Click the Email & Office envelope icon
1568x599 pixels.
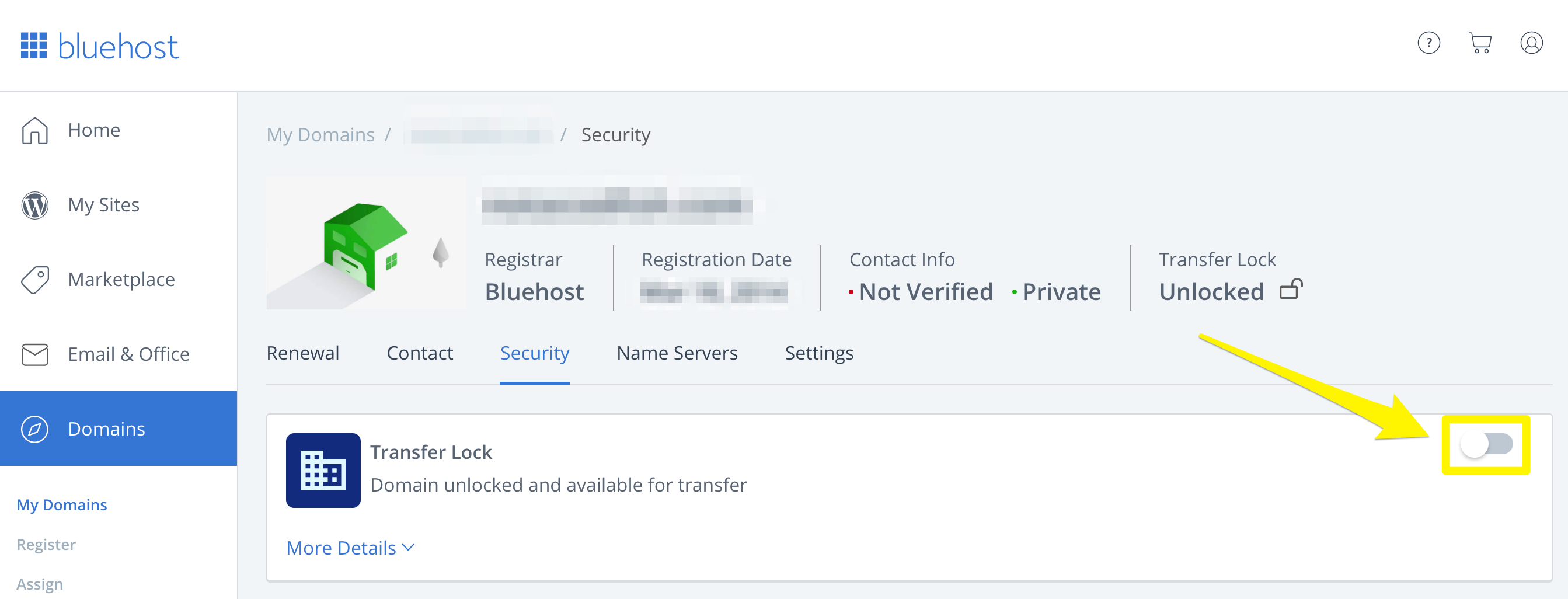(x=34, y=354)
